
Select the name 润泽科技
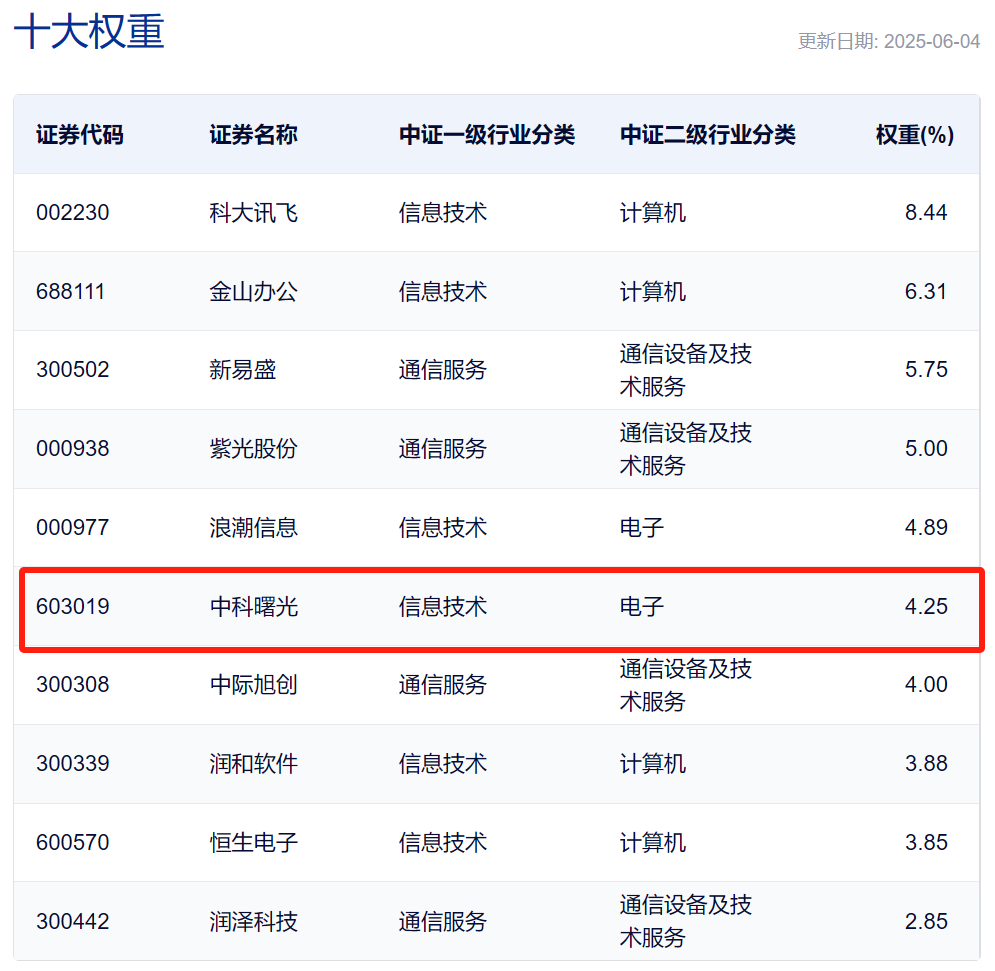(x=253, y=921)
